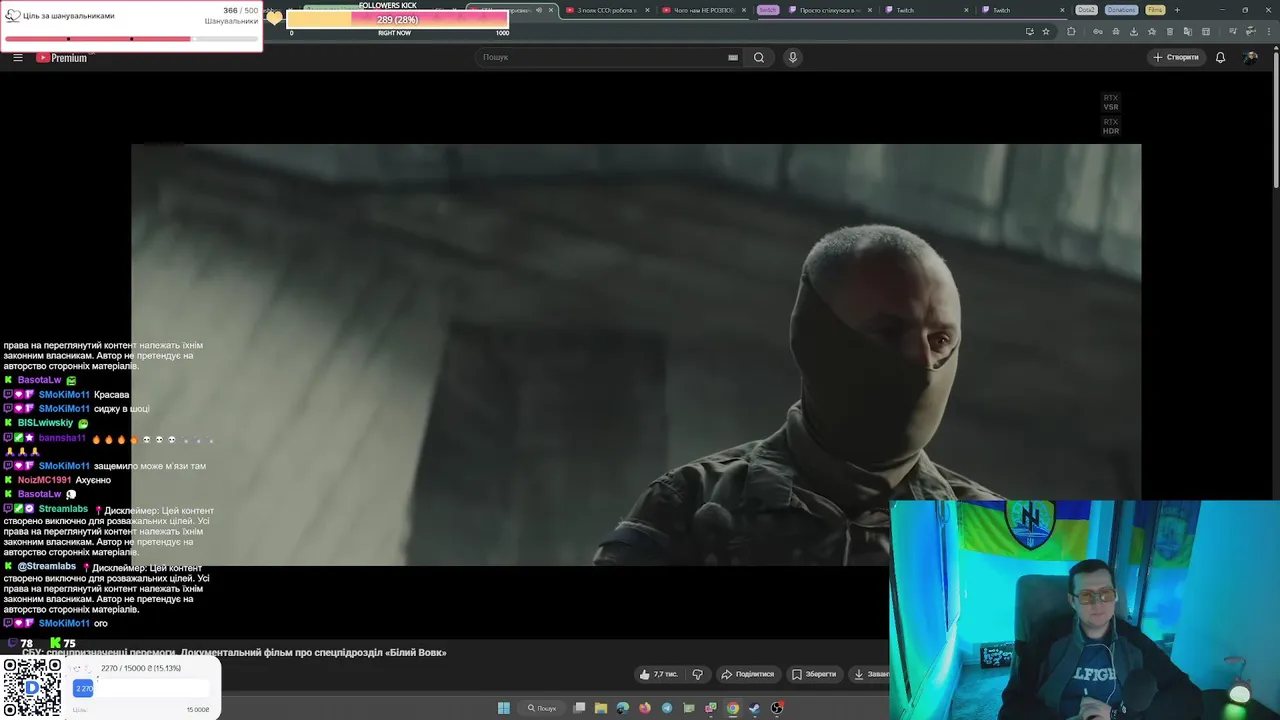This screenshot has height=720, width=1280.
Task: Click the install/cast icon in address bar
Action: [1029, 31]
